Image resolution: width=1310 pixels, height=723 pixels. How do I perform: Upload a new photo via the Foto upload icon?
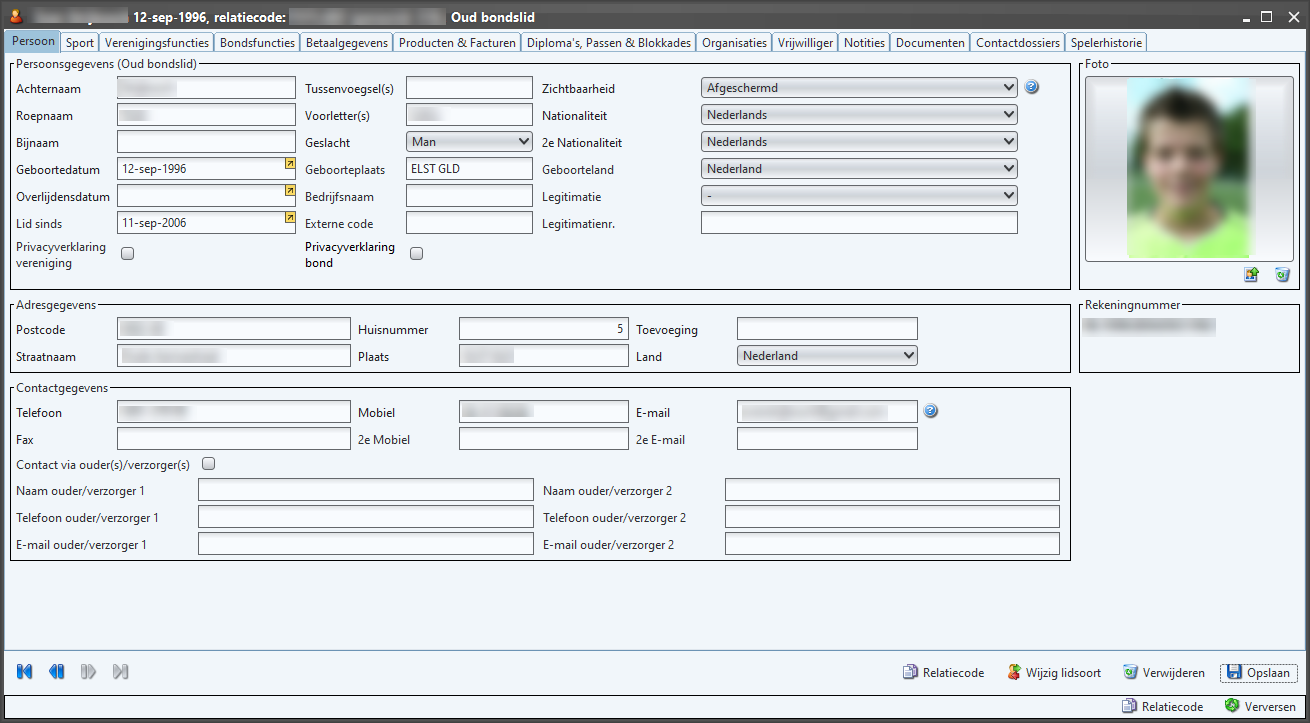1251,275
